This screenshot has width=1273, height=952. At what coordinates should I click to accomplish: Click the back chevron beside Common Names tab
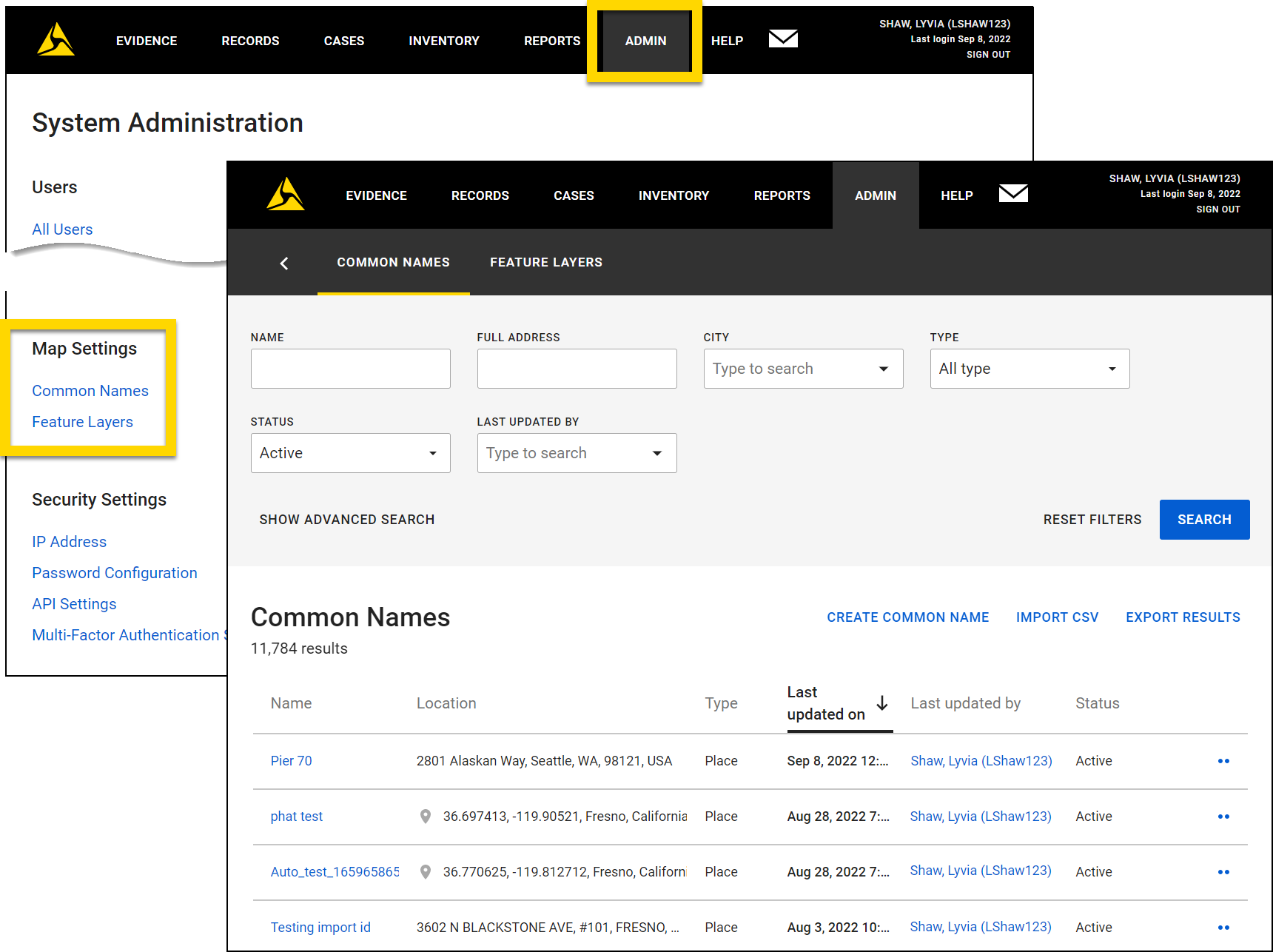click(x=284, y=263)
